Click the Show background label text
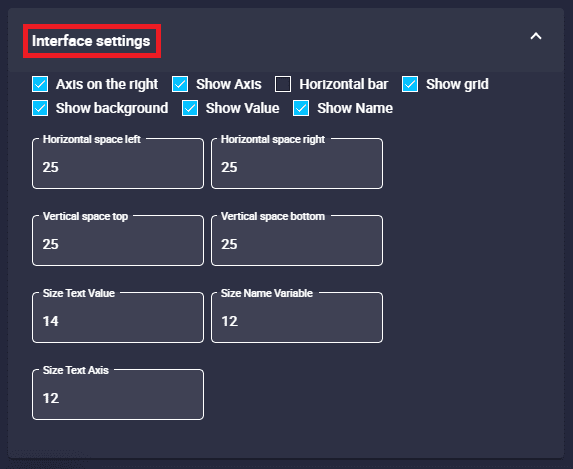This screenshot has width=573, height=469. (x=112, y=109)
